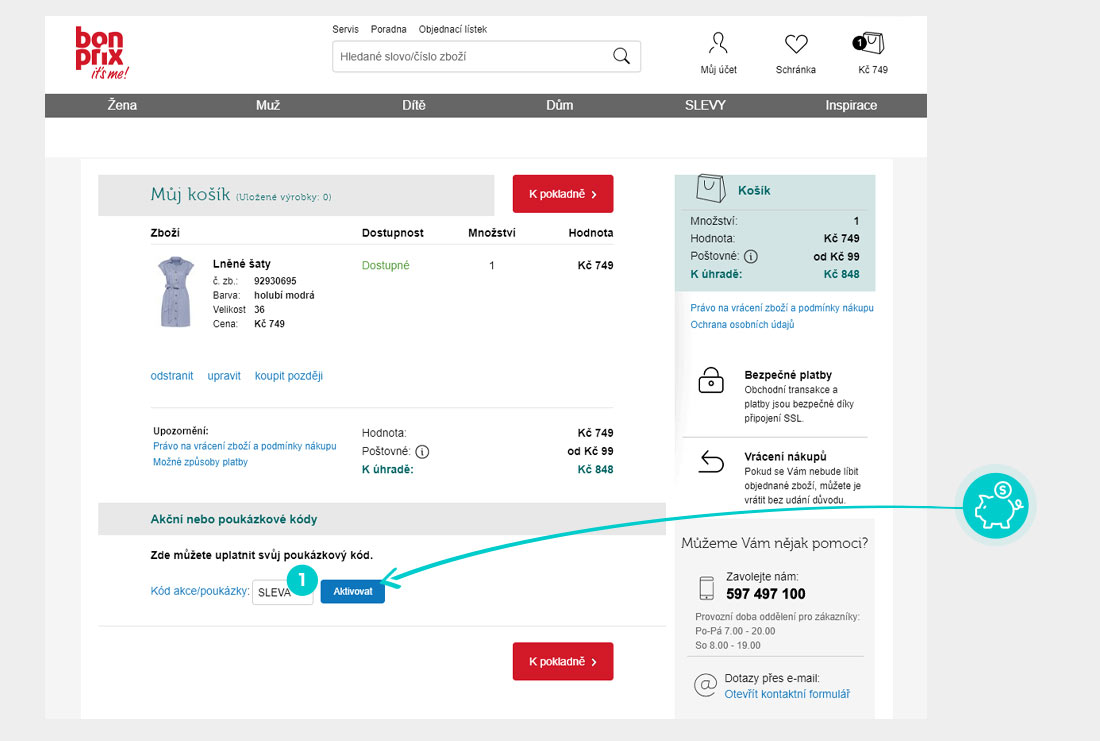
Task: Click the bonprix logo
Action: [102, 53]
